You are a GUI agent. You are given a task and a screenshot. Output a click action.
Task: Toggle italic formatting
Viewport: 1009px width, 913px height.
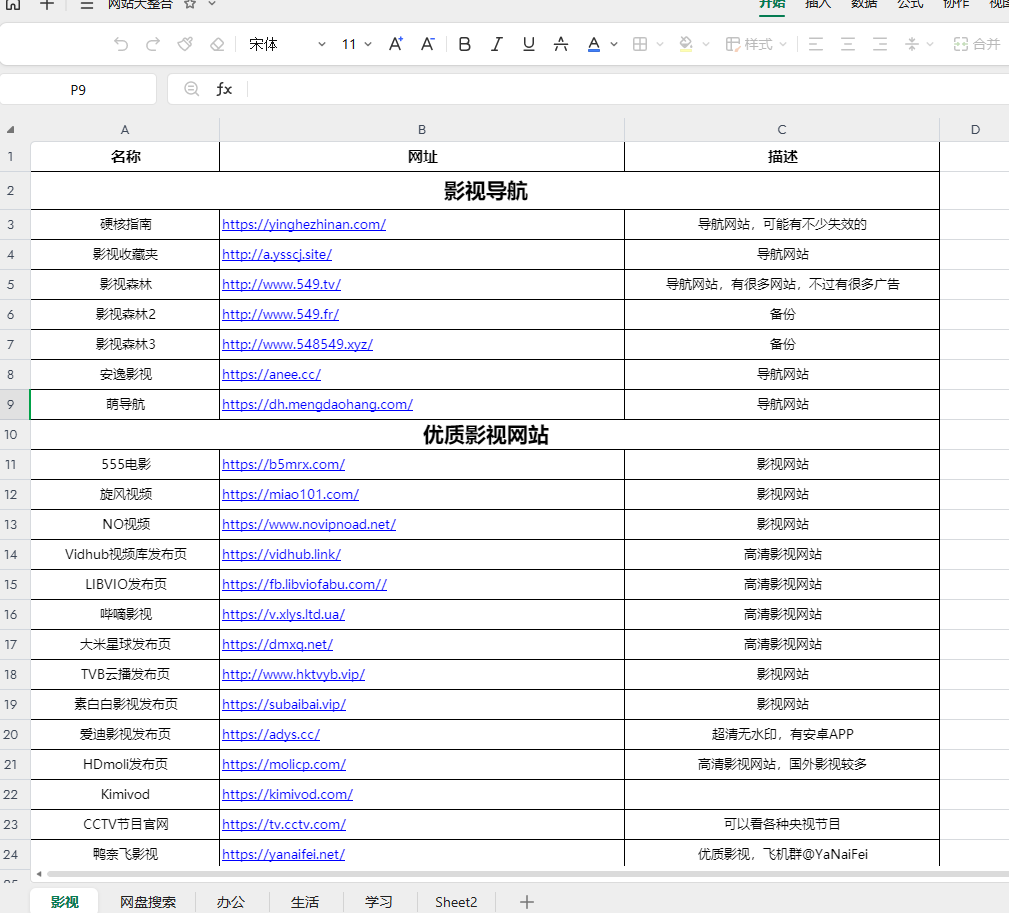pyautogui.click(x=497, y=44)
